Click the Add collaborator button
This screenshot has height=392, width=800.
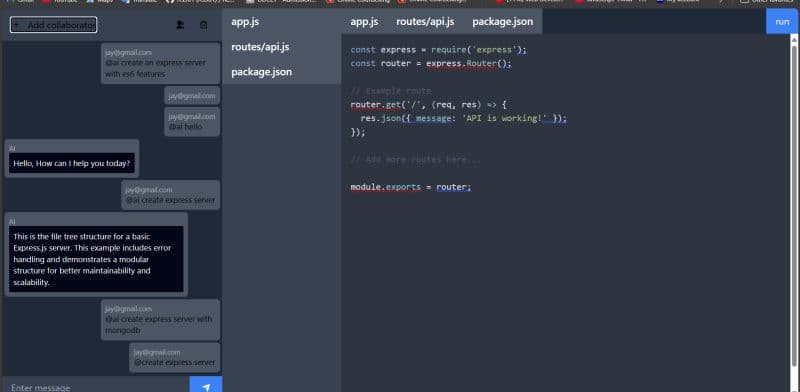pyautogui.click(x=54, y=24)
